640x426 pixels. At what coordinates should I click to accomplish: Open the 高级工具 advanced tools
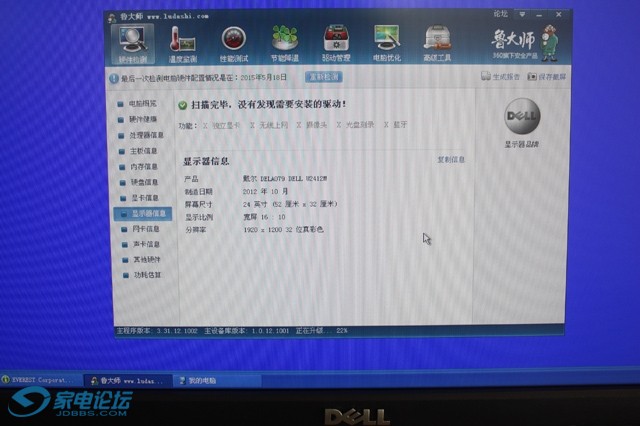pyautogui.click(x=437, y=44)
